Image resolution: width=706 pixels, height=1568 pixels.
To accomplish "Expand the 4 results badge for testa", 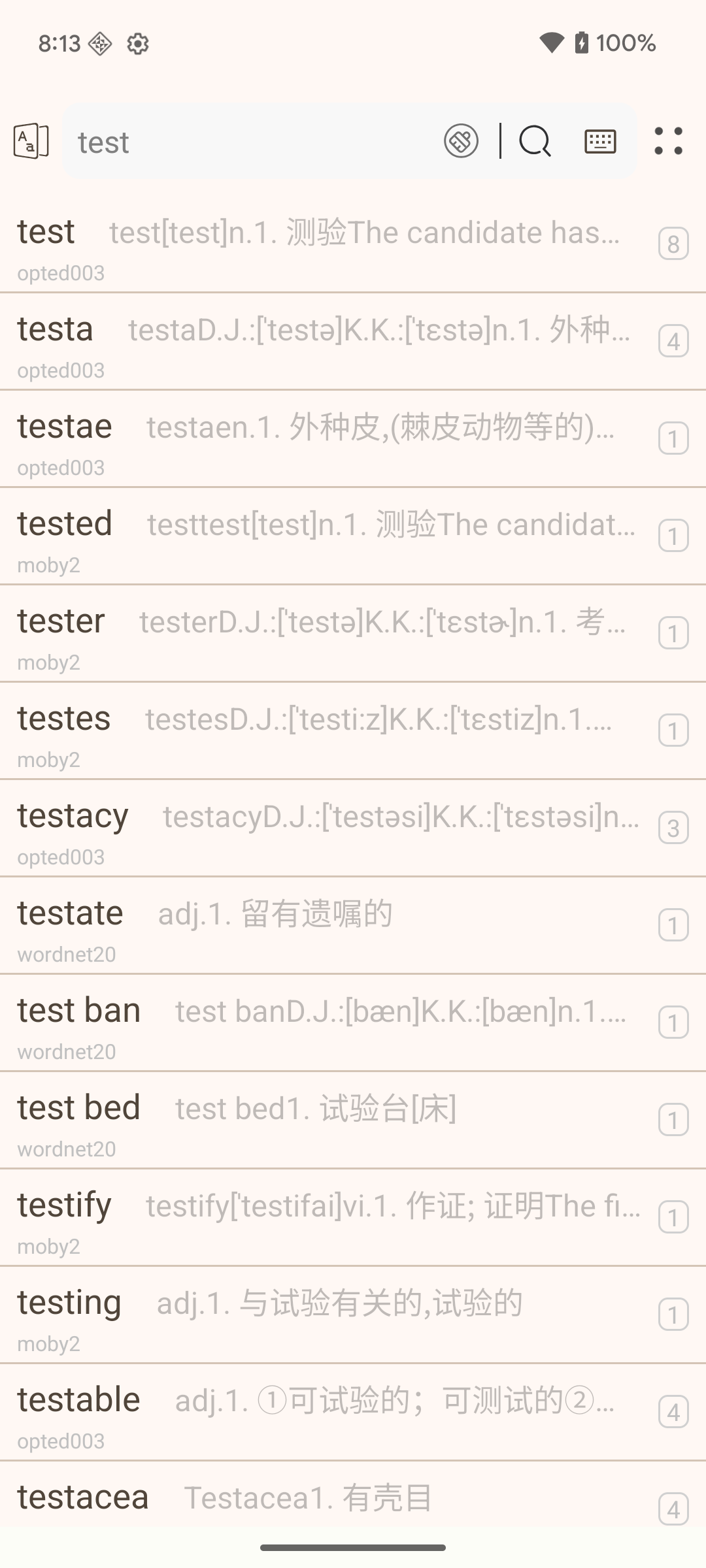I will (x=673, y=342).
